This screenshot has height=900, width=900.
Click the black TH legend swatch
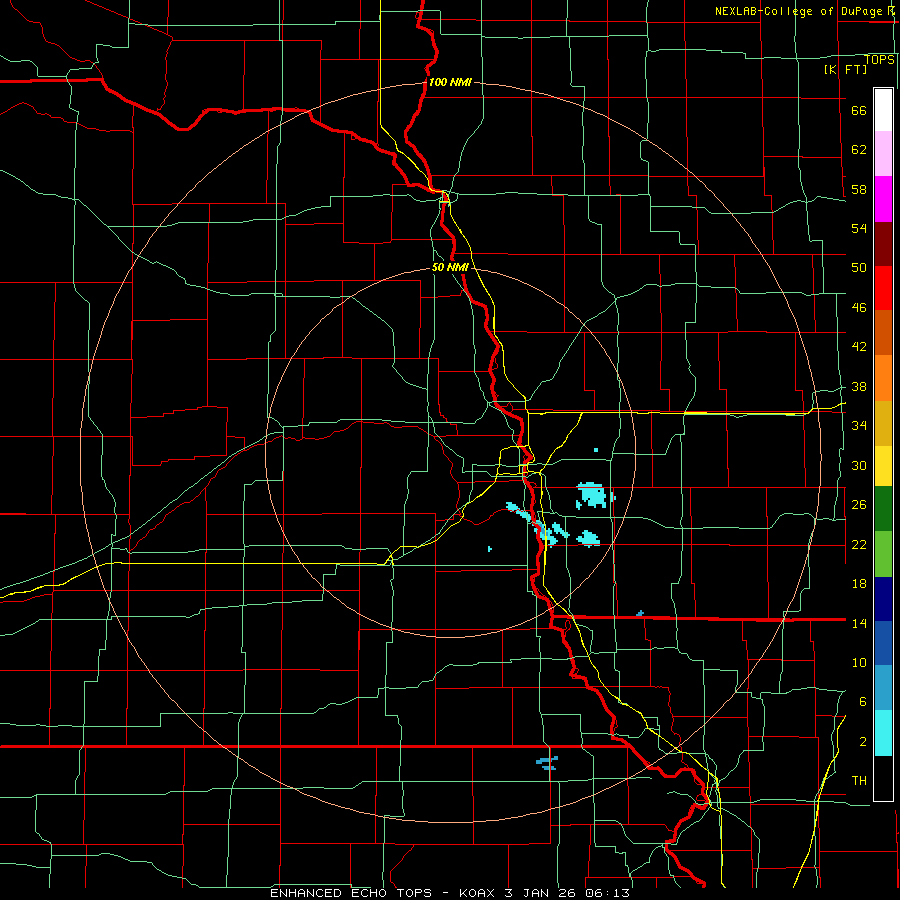click(x=883, y=778)
